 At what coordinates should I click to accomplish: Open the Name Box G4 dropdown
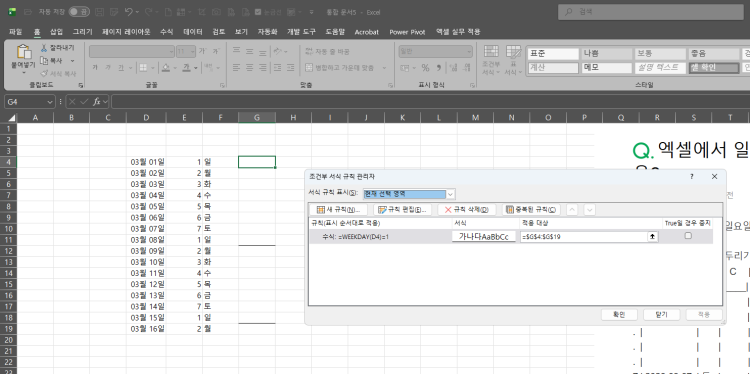50,101
